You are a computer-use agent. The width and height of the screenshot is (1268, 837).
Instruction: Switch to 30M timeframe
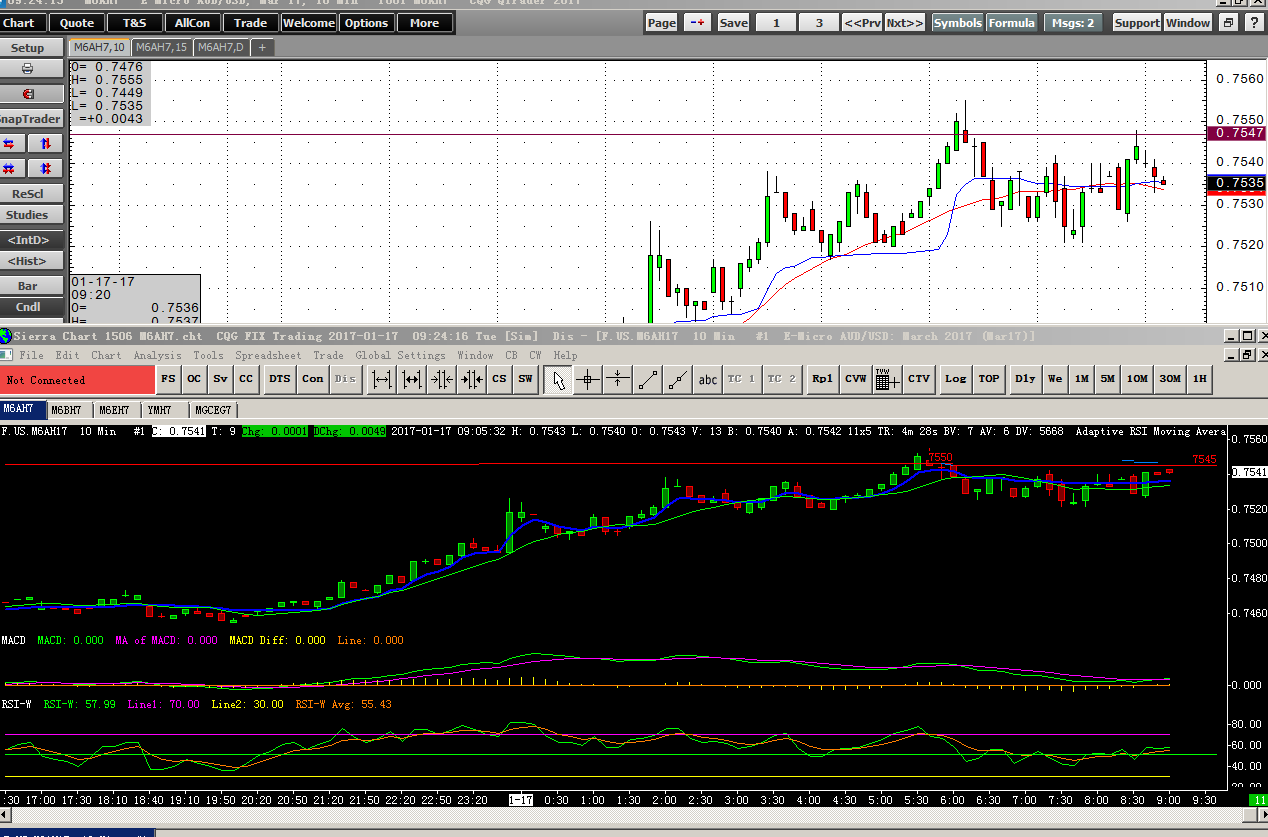click(1169, 379)
